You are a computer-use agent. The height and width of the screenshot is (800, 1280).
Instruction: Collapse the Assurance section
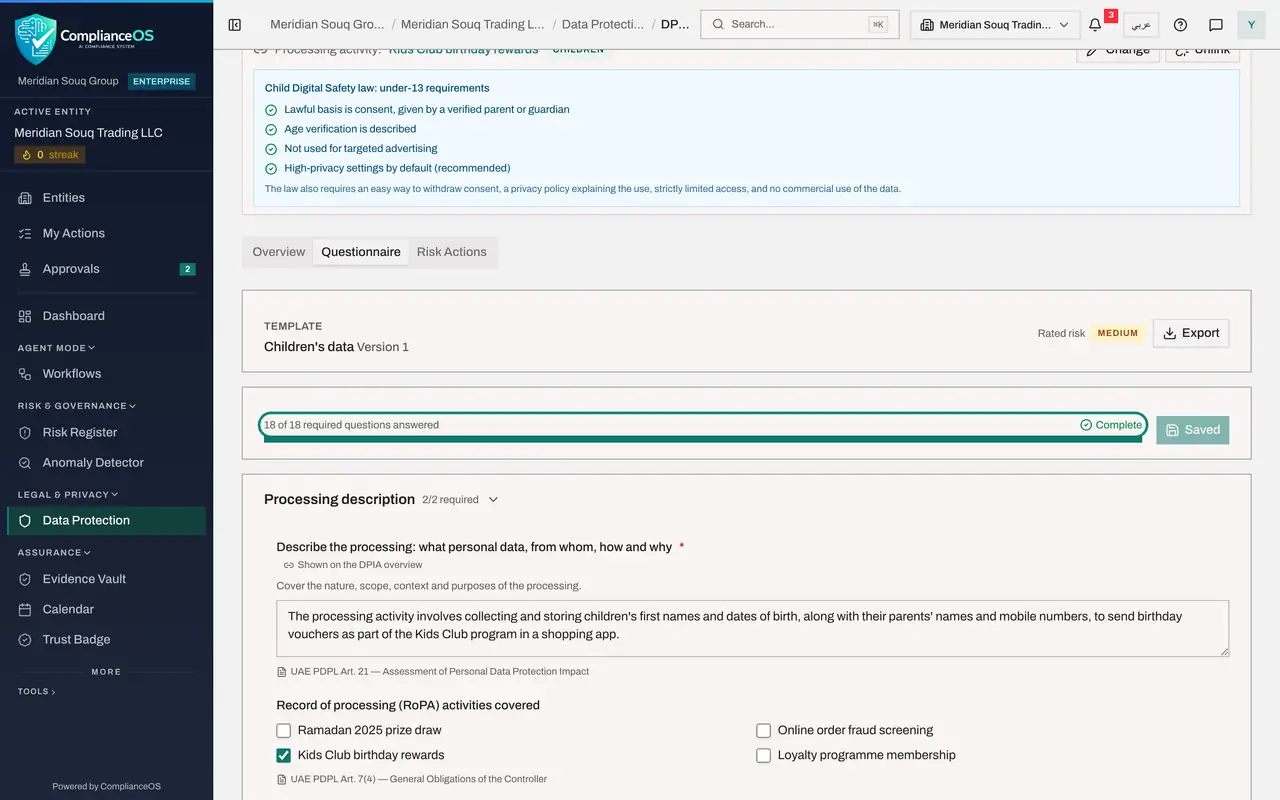pos(54,552)
